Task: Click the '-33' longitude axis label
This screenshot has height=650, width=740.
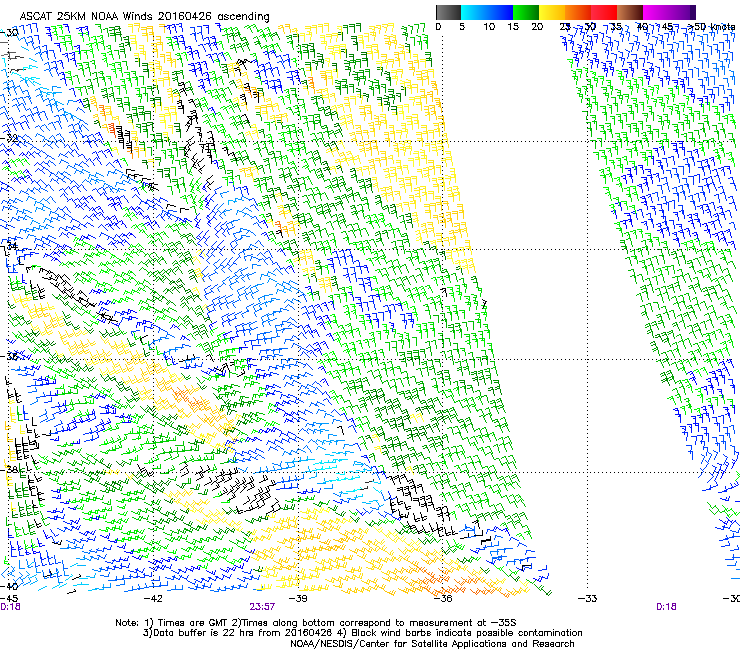Action: pyautogui.click(x=588, y=599)
